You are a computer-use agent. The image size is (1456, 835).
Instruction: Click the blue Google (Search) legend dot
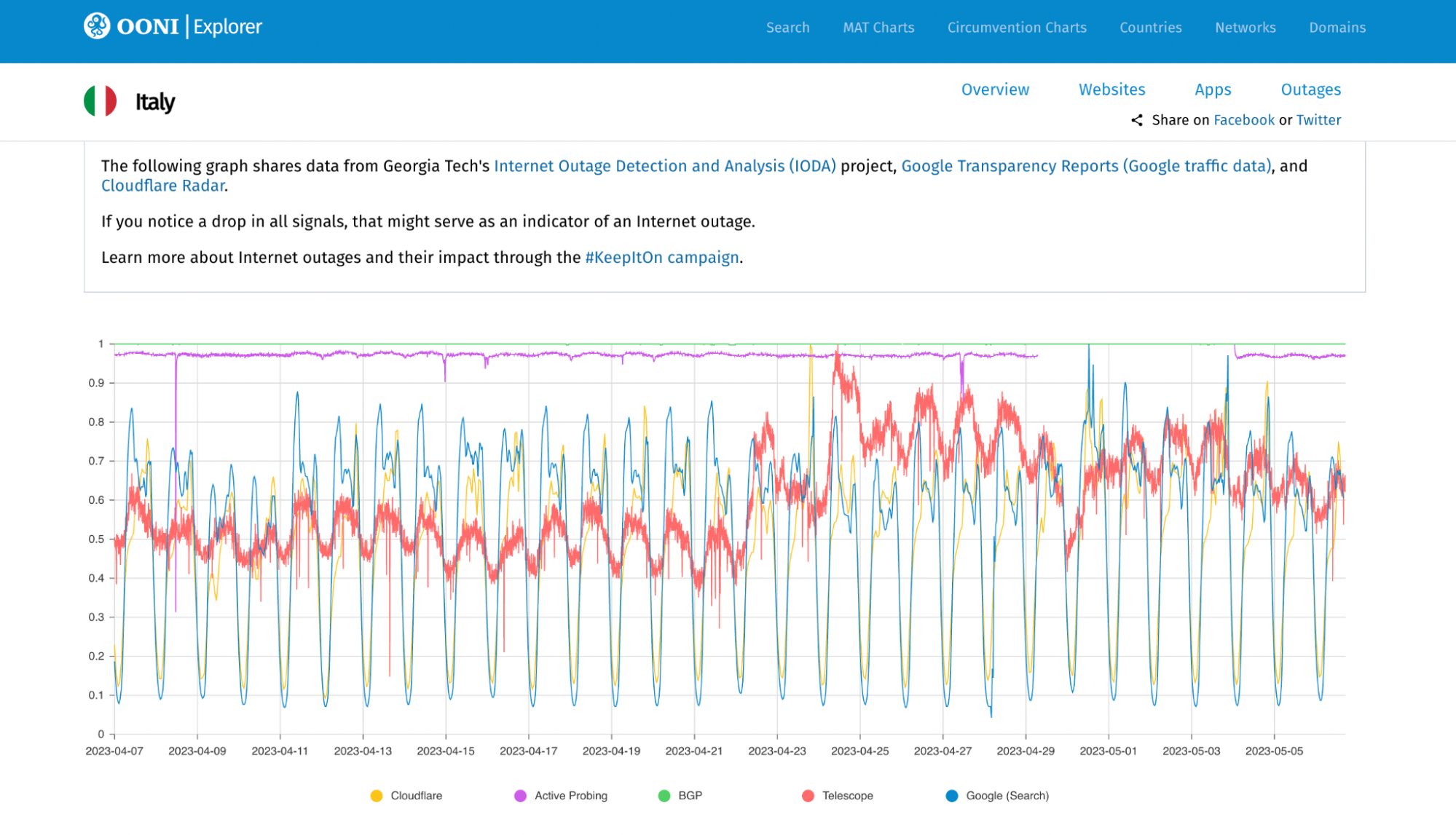point(951,796)
